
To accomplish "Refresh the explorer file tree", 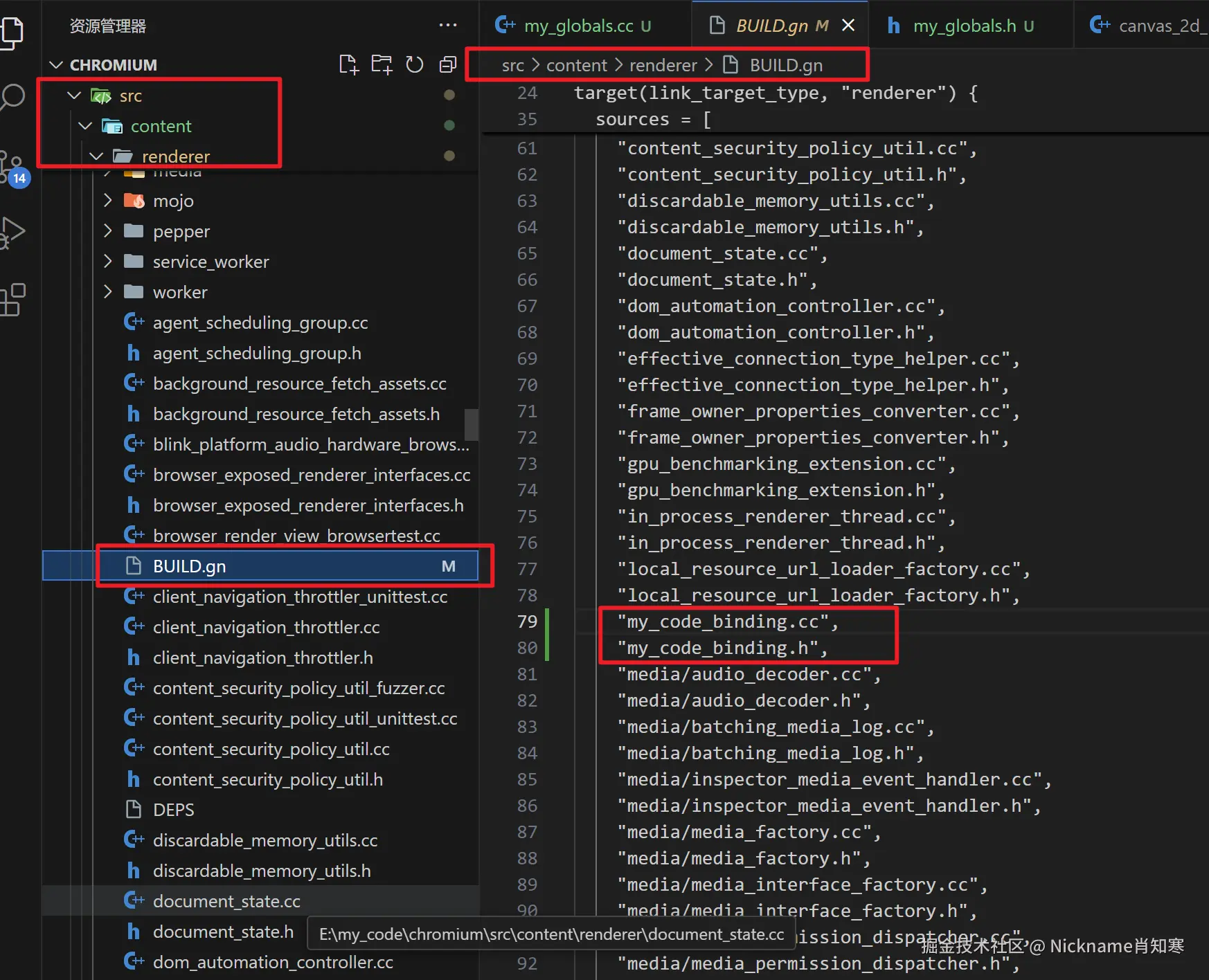I will 415,65.
